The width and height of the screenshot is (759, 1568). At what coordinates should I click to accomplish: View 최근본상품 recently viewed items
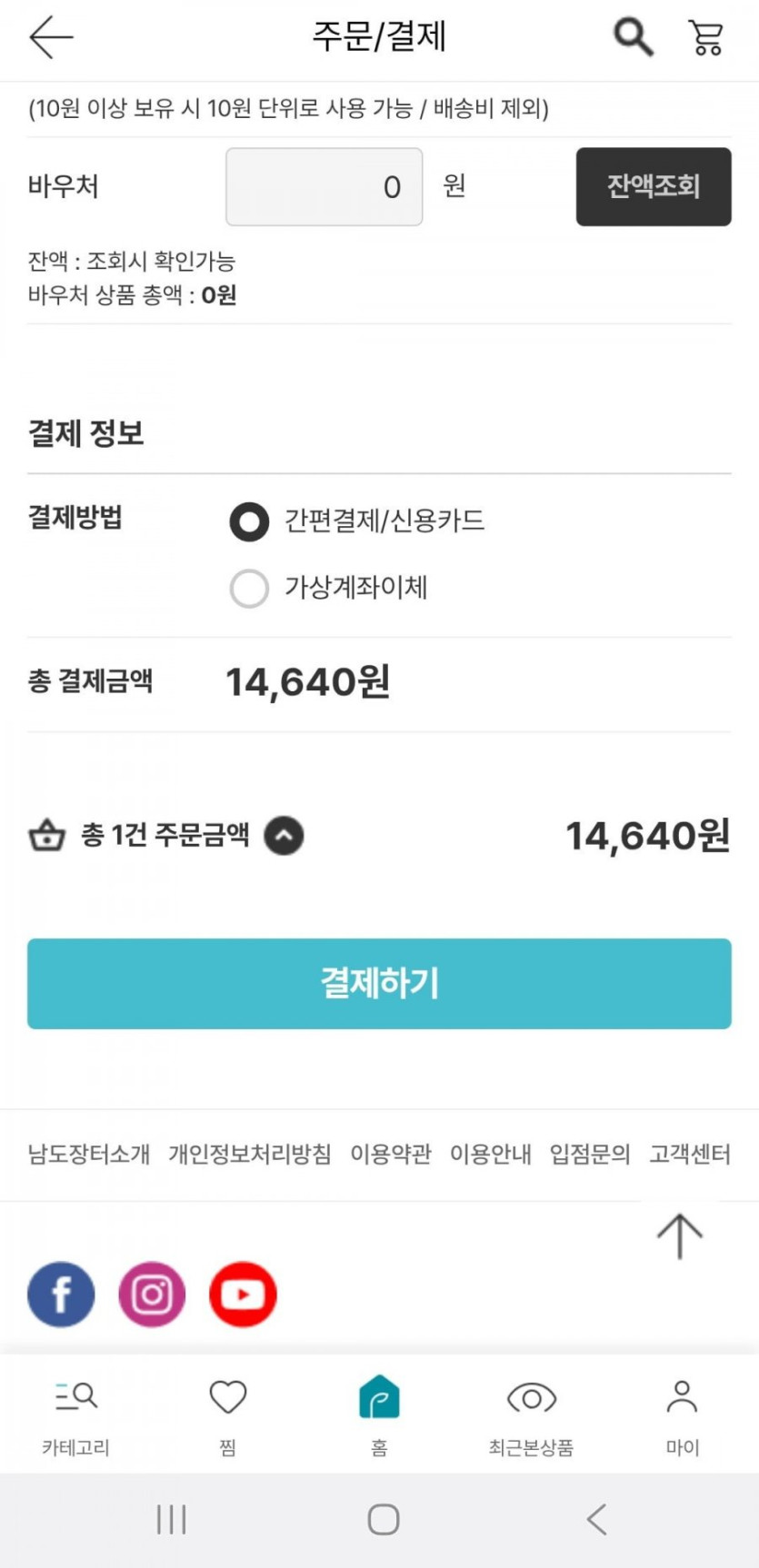coord(531,1414)
